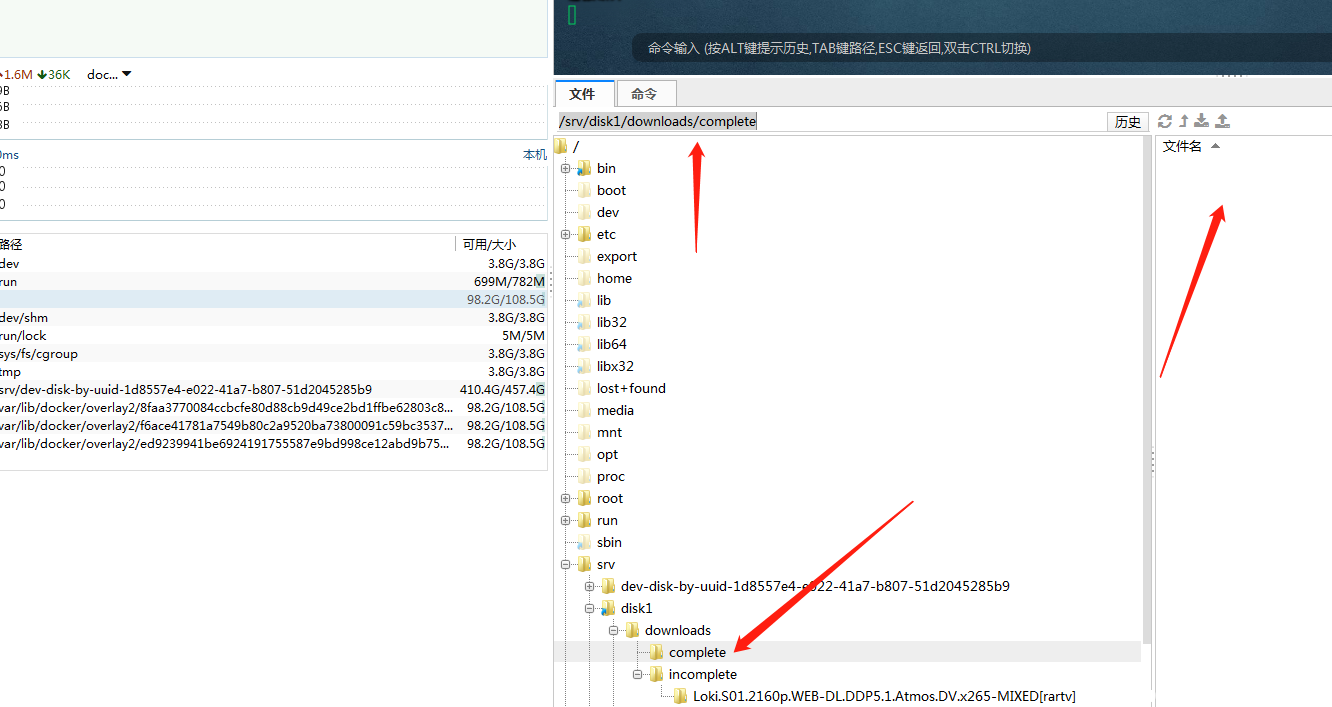Collapse the incomplete folder node

coord(638,674)
